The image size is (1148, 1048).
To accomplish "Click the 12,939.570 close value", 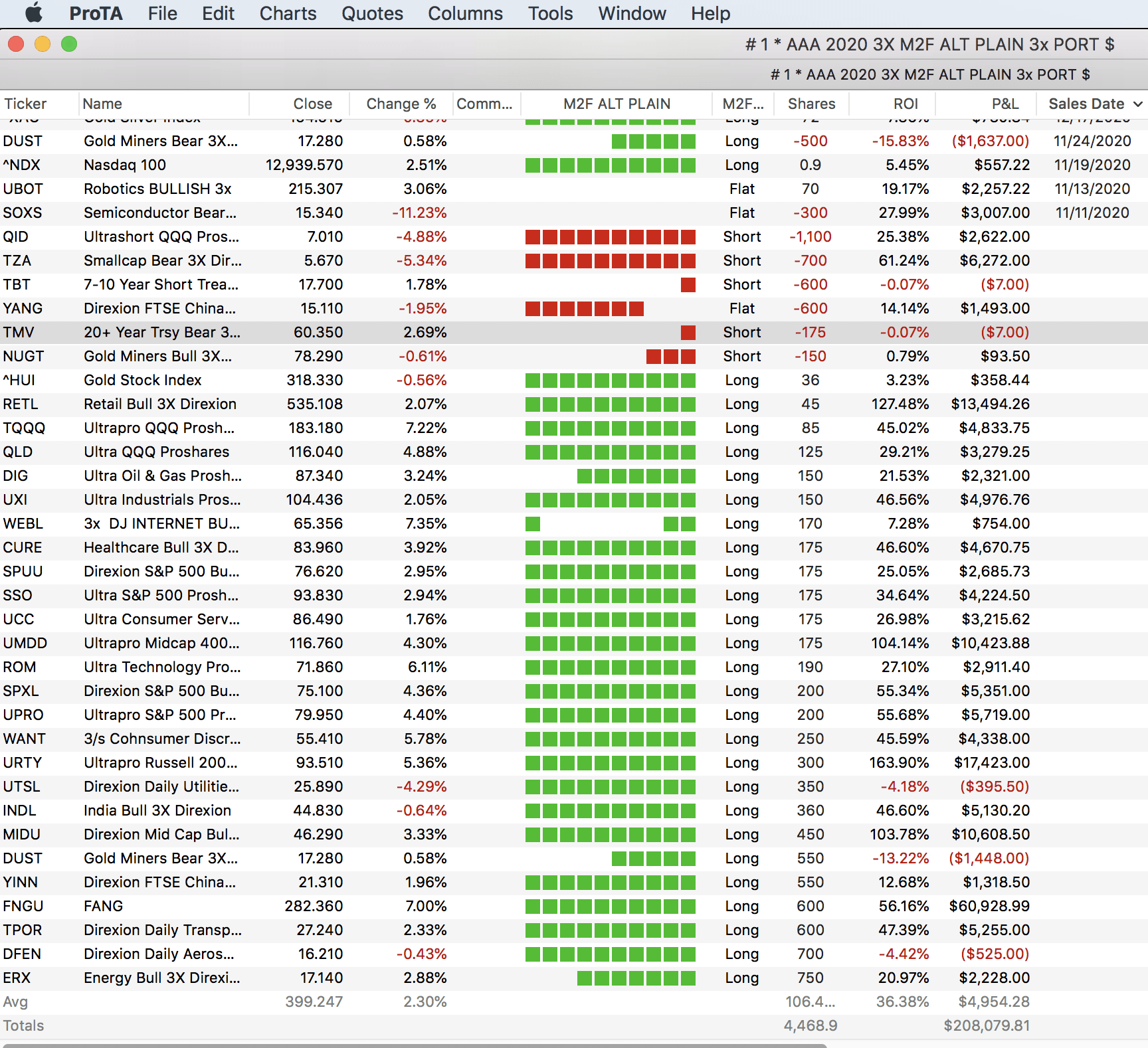I will click(304, 165).
